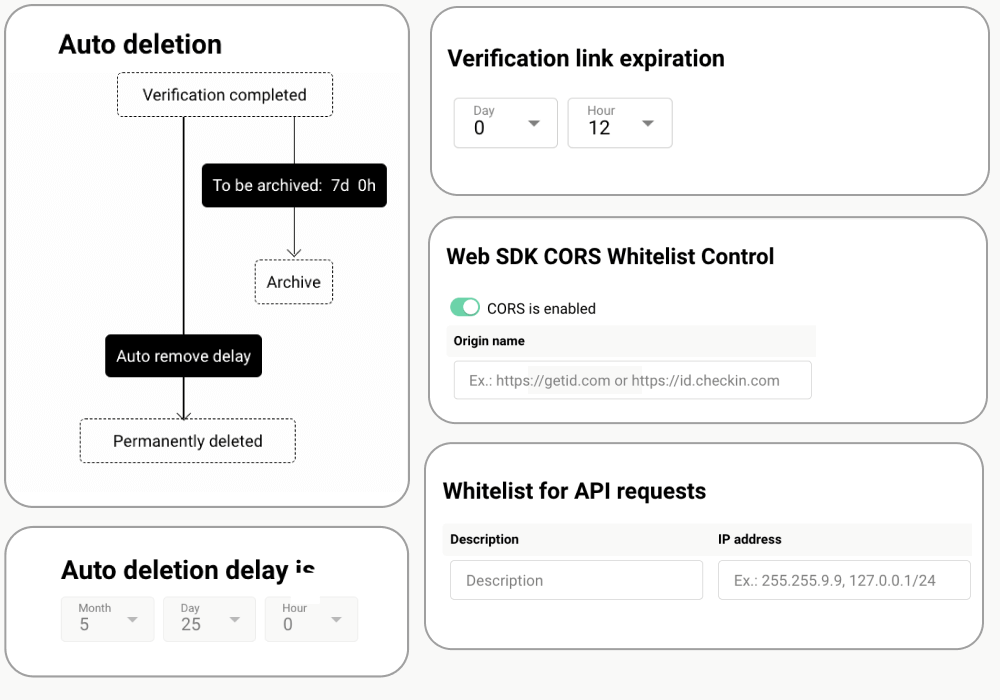Select the Permanently deleted node
Screen dimensions: 1000x700
[188, 441]
